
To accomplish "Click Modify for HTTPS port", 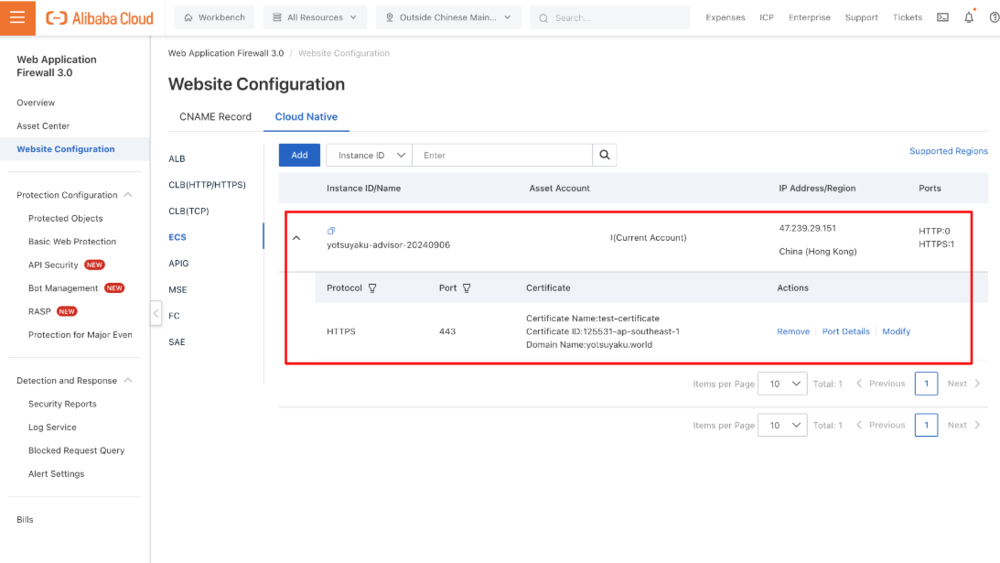I will [x=896, y=332].
